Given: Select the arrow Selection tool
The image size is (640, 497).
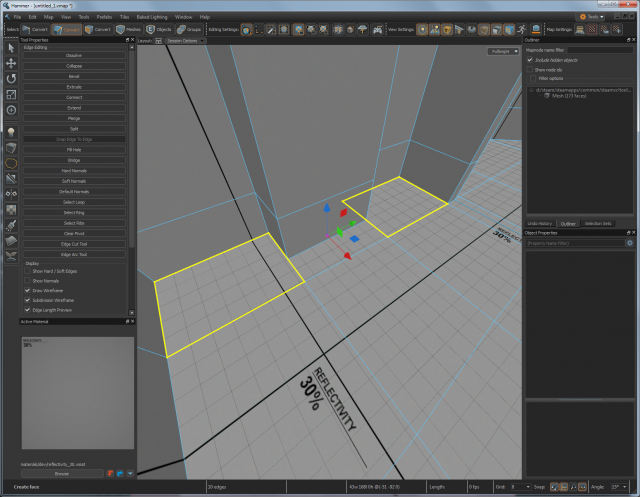Looking at the screenshot, I should click(x=11, y=48).
